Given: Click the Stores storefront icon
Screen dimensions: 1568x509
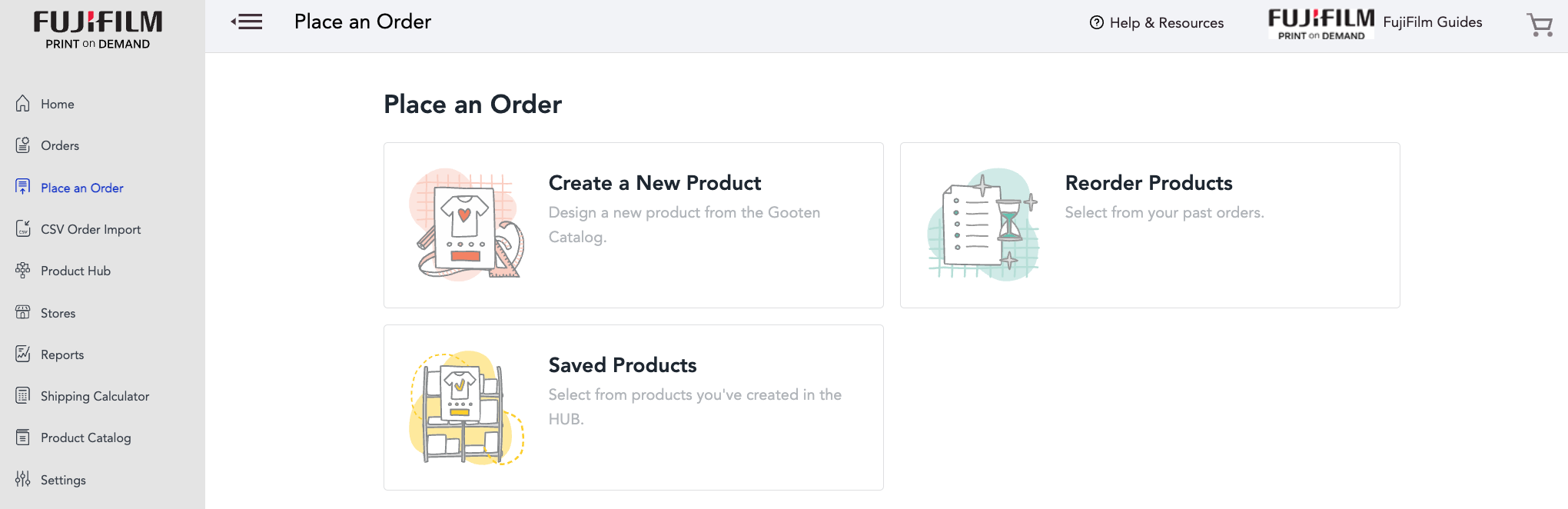Looking at the screenshot, I should click(x=23, y=312).
